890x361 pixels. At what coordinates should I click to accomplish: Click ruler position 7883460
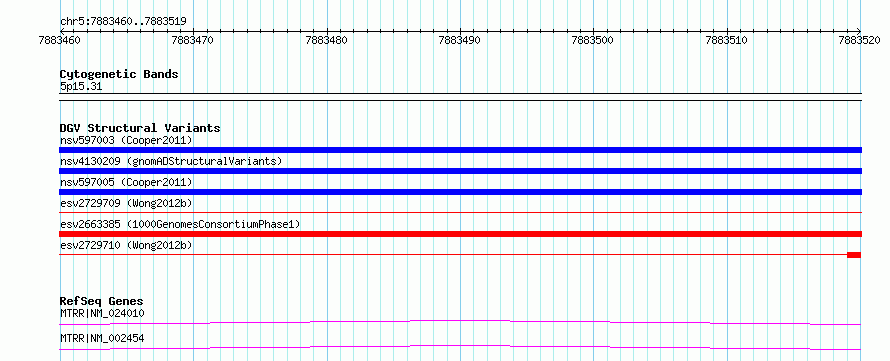60,40
